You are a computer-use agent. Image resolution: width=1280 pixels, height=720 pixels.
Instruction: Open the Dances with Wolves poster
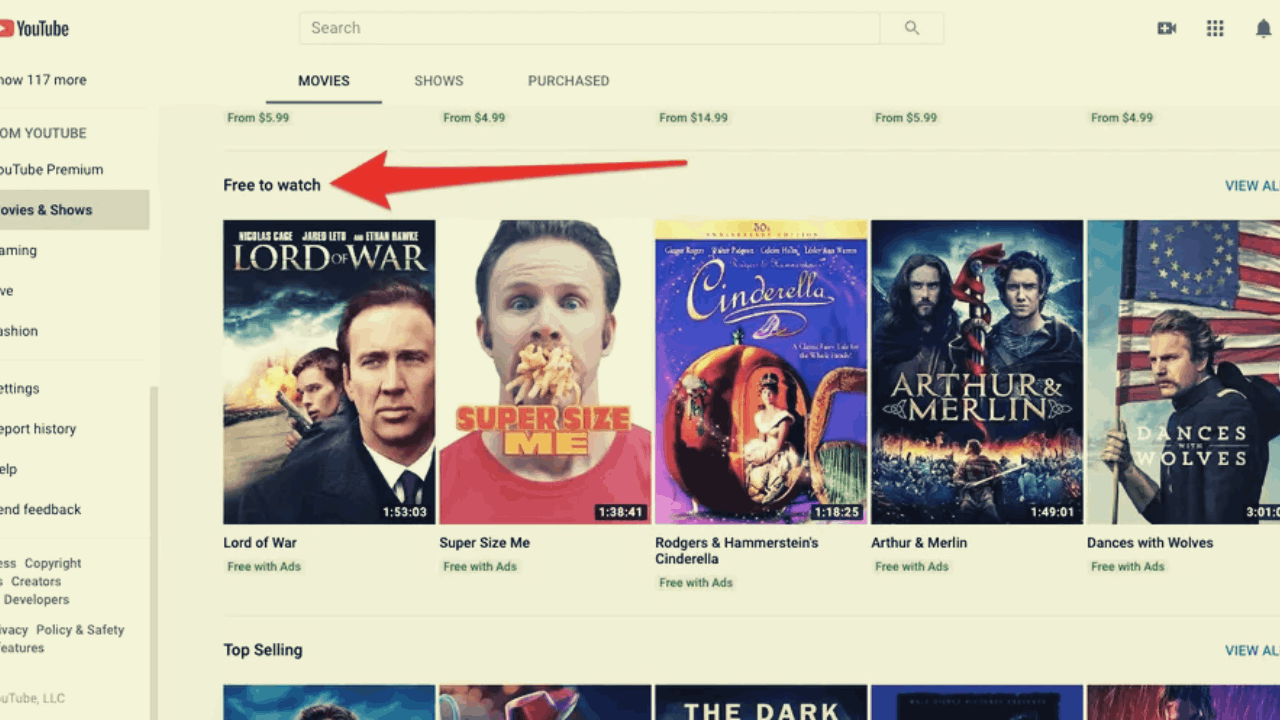pos(1183,372)
